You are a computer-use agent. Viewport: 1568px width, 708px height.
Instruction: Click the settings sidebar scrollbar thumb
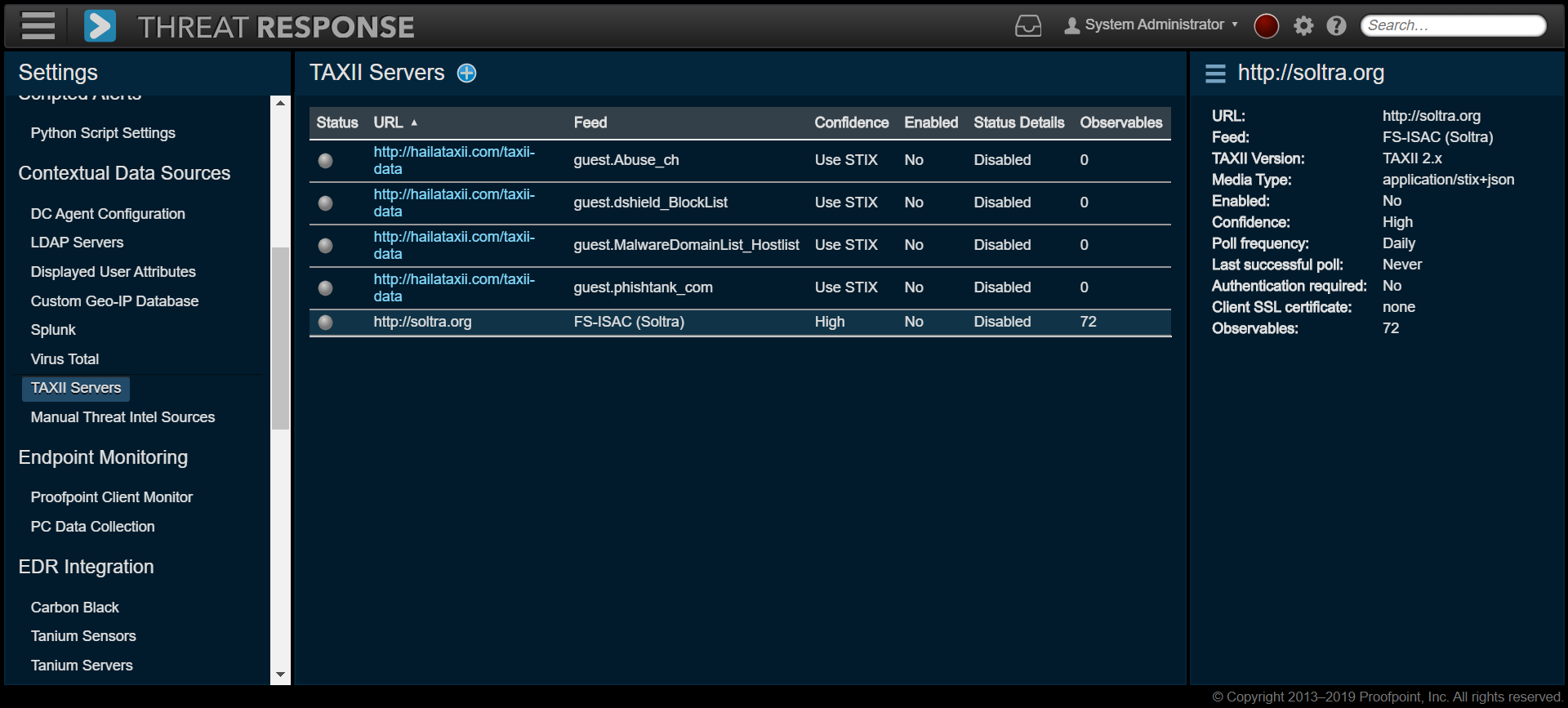click(280, 337)
